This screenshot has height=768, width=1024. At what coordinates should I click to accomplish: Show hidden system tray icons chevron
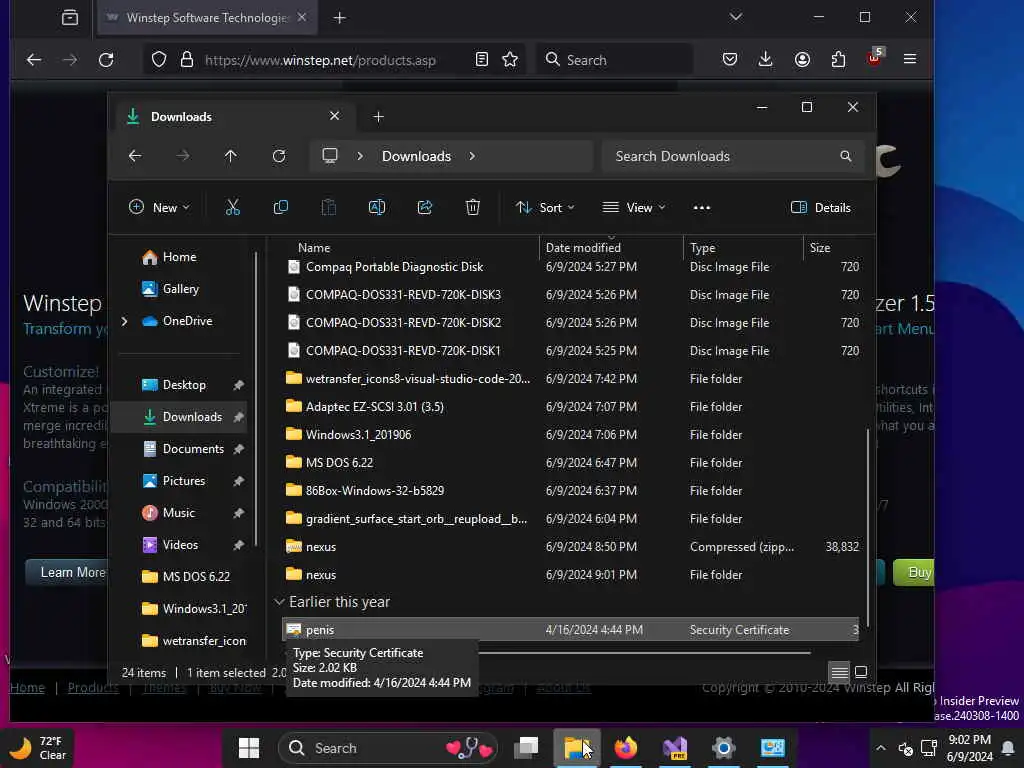point(880,748)
